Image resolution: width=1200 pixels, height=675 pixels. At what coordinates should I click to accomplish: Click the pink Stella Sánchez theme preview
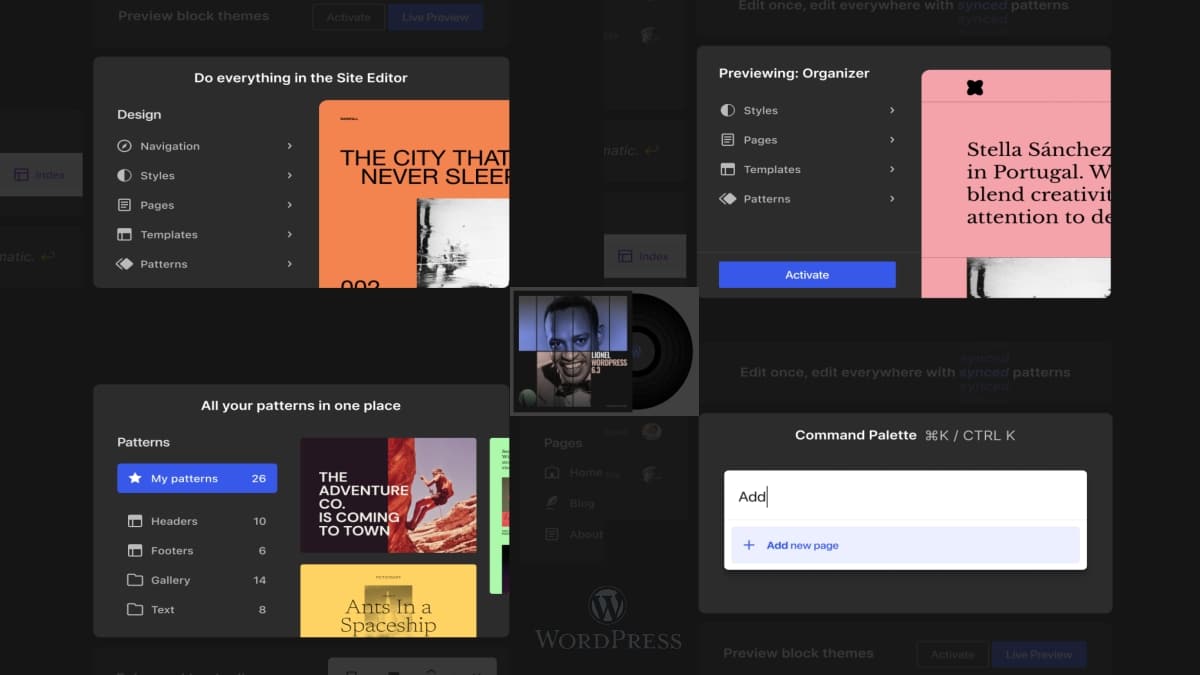1015,184
